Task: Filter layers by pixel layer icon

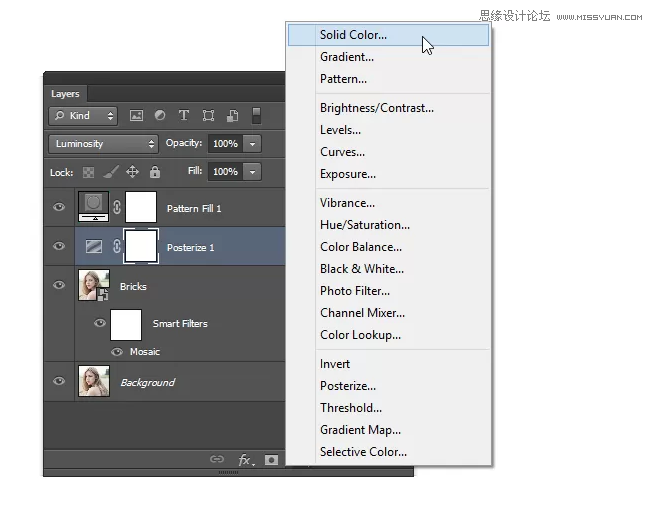Action: pos(136,116)
